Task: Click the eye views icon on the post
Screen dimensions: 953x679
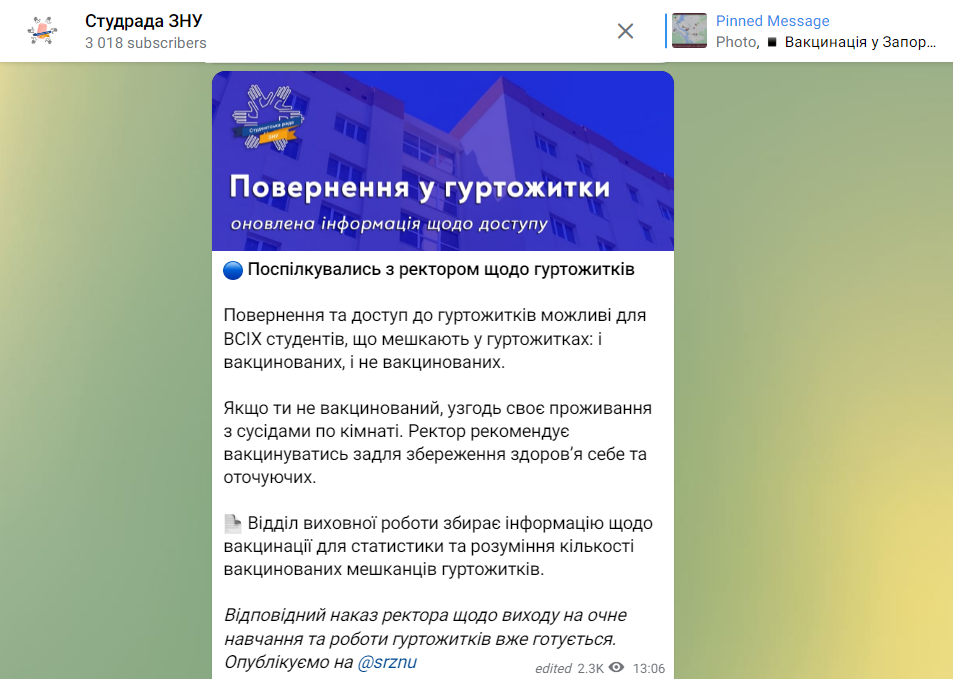Action: (617, 668)
